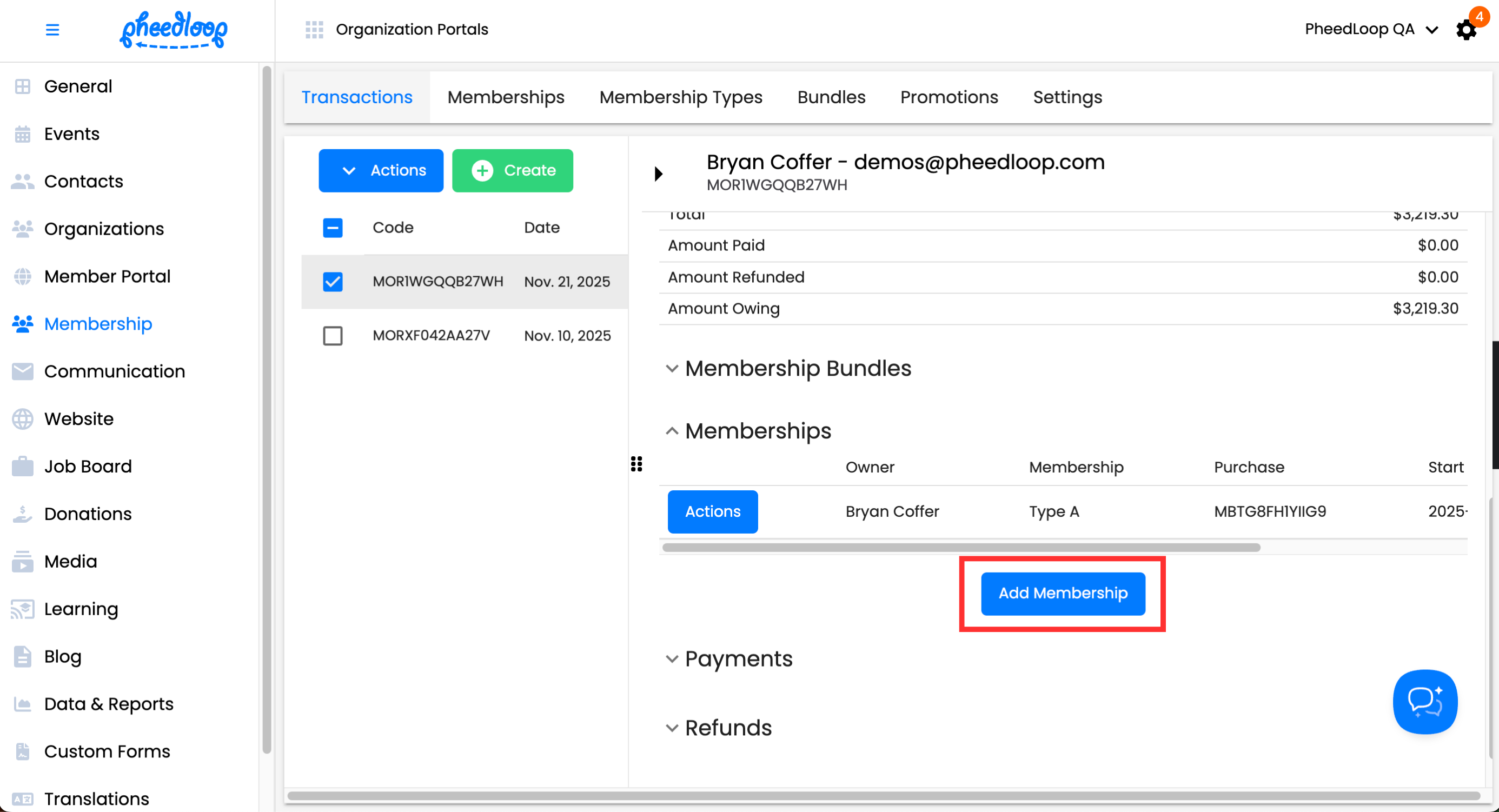
Task: Open Job Board from the sidebar
Action: [88, 466]
